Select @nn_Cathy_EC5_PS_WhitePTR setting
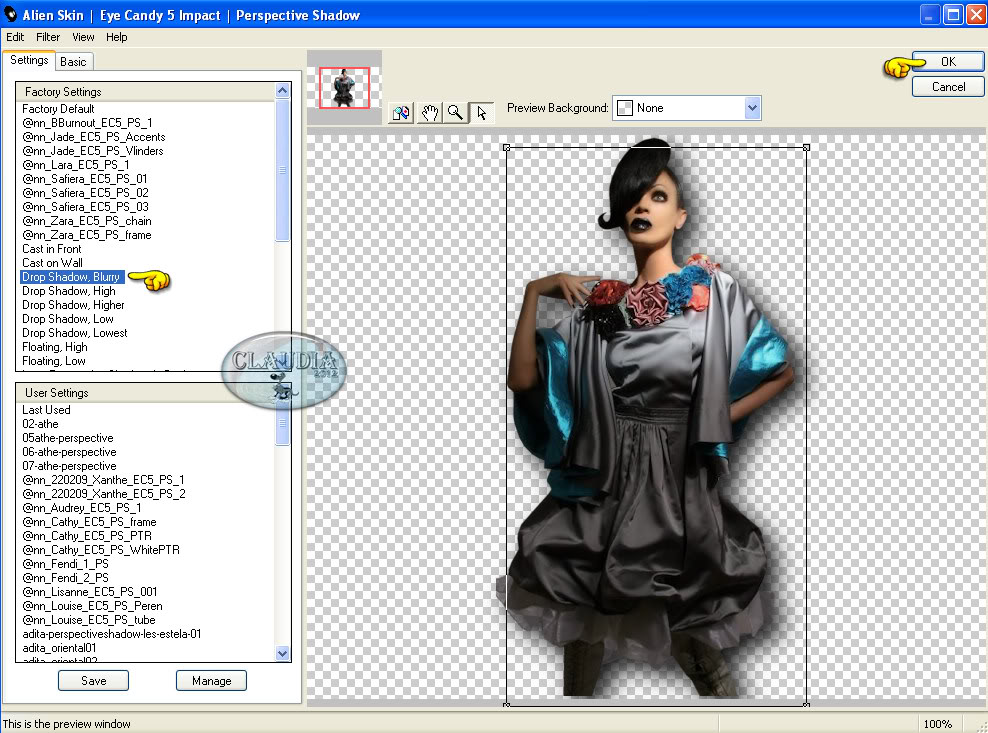The image size is (988, 733). [101, 550]
